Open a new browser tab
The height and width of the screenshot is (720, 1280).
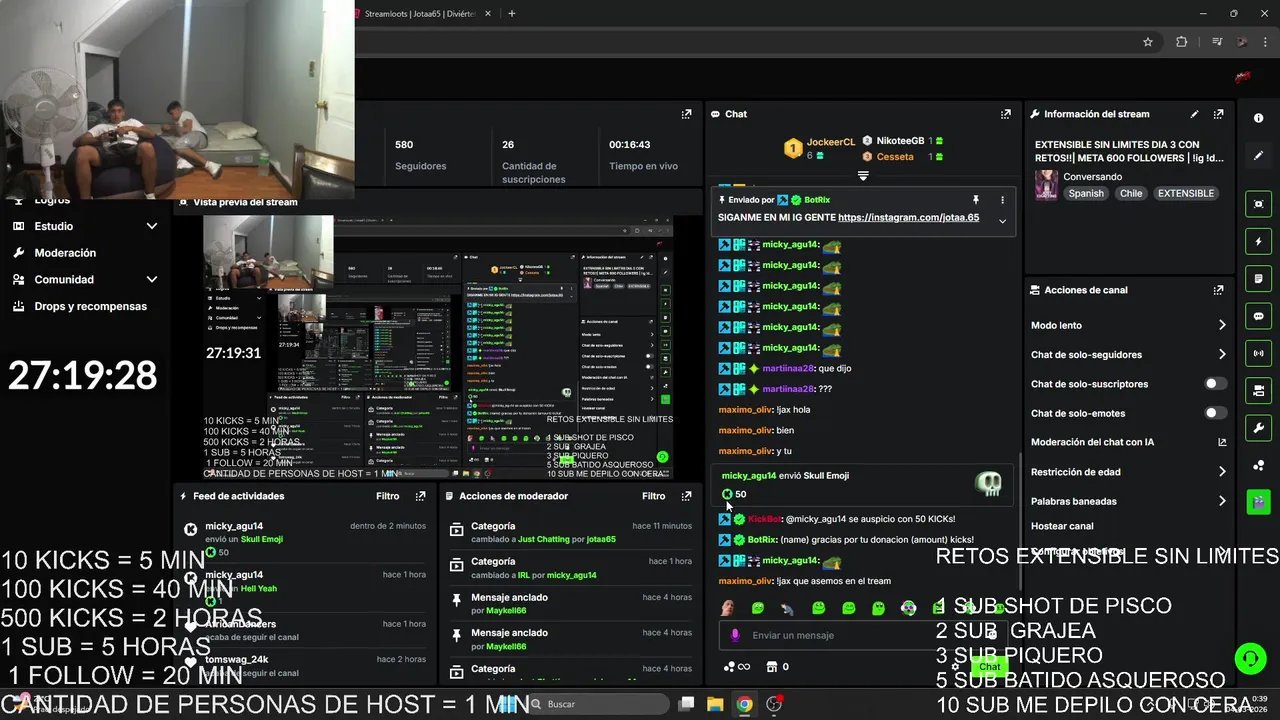(x=511, y=14)
